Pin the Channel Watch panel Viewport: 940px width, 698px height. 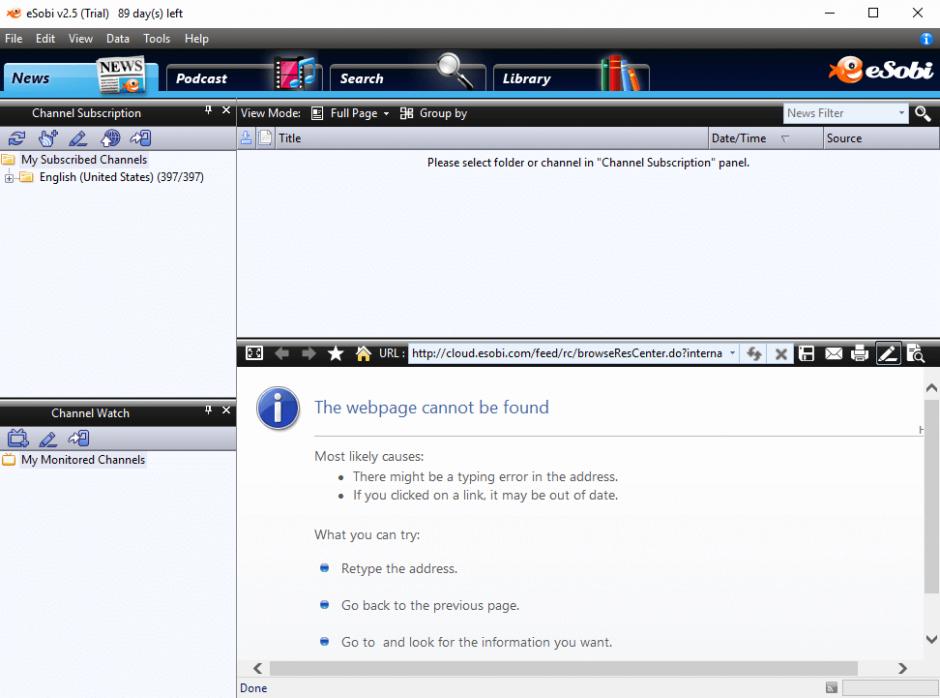click(208, 410)
